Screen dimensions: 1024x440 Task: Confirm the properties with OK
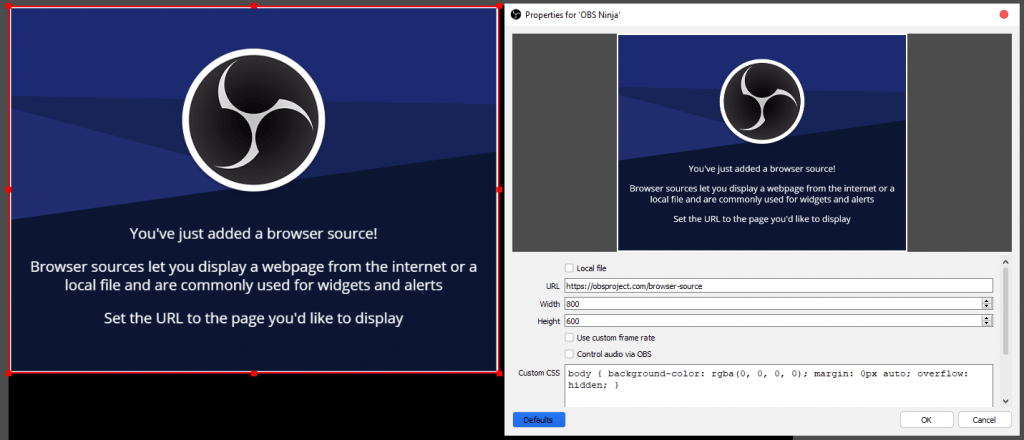[926, 420]
